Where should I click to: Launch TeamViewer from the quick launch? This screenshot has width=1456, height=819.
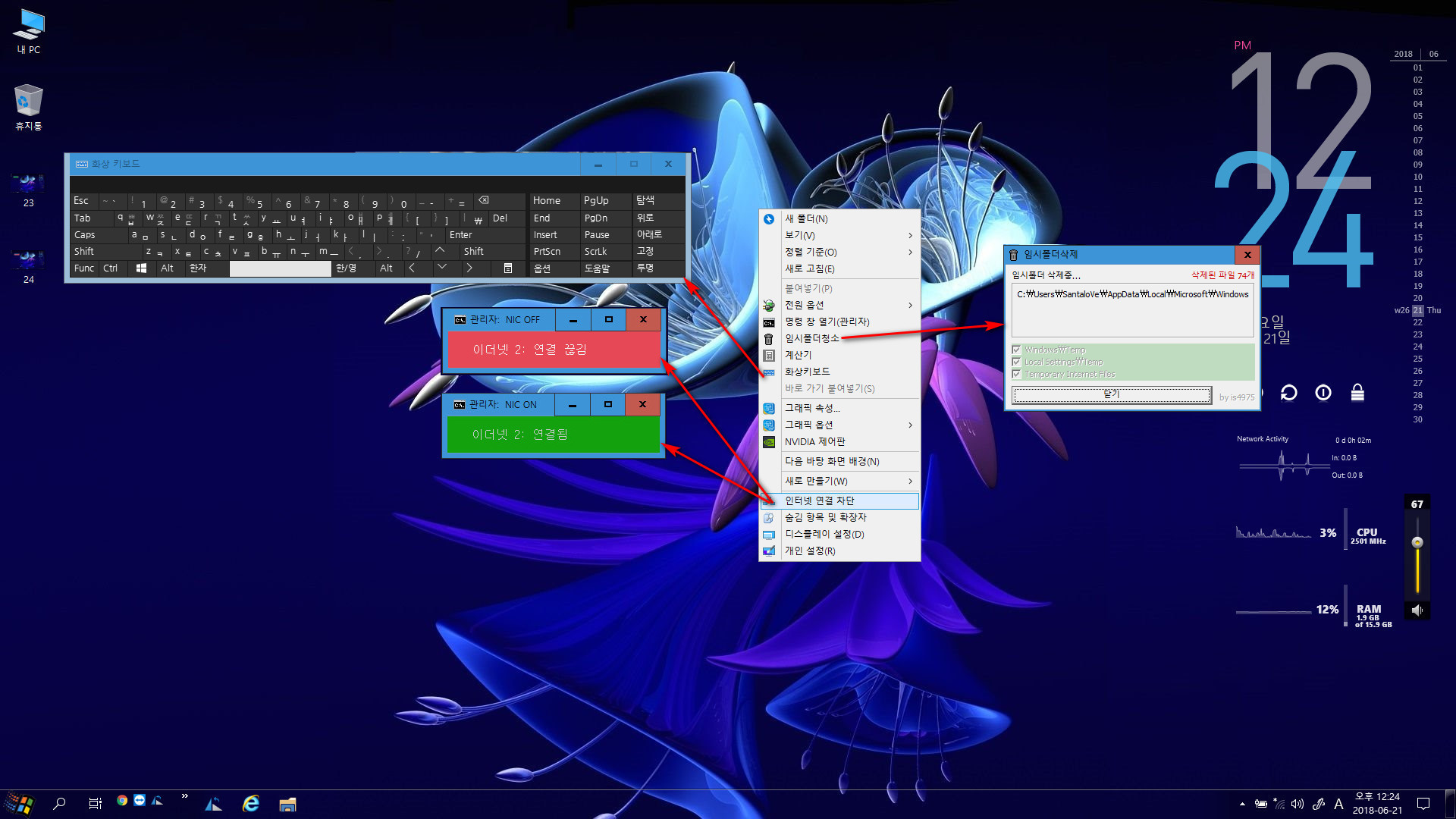tap(140, 800)
